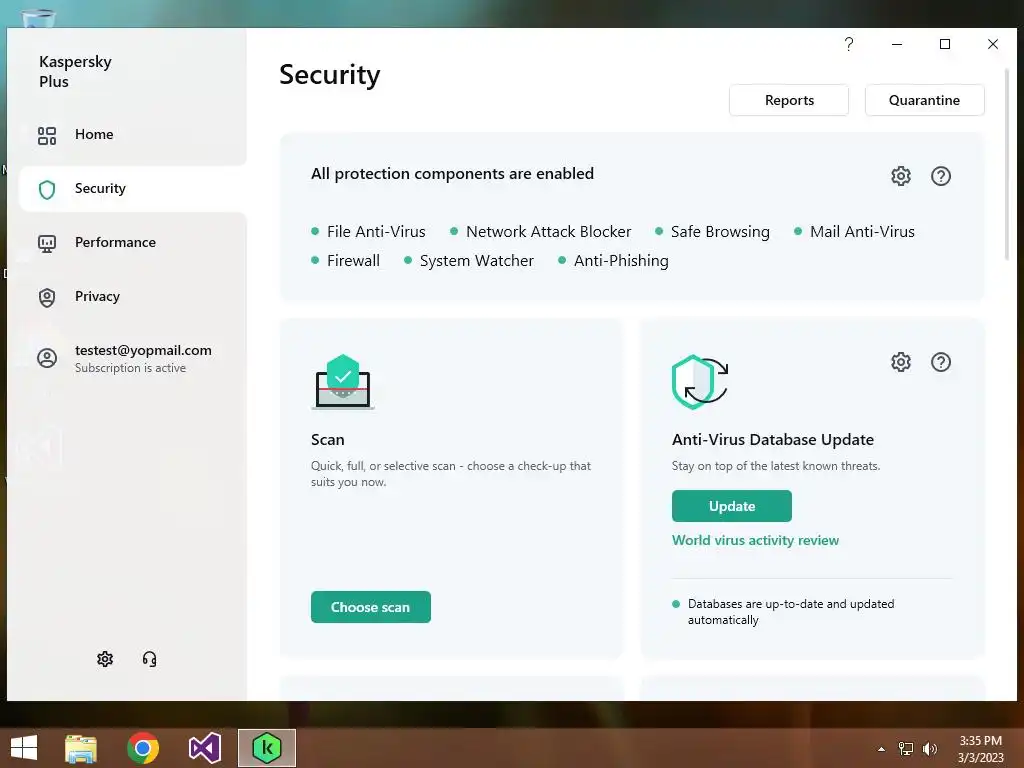Click the Home grid icon

point(47,135)
